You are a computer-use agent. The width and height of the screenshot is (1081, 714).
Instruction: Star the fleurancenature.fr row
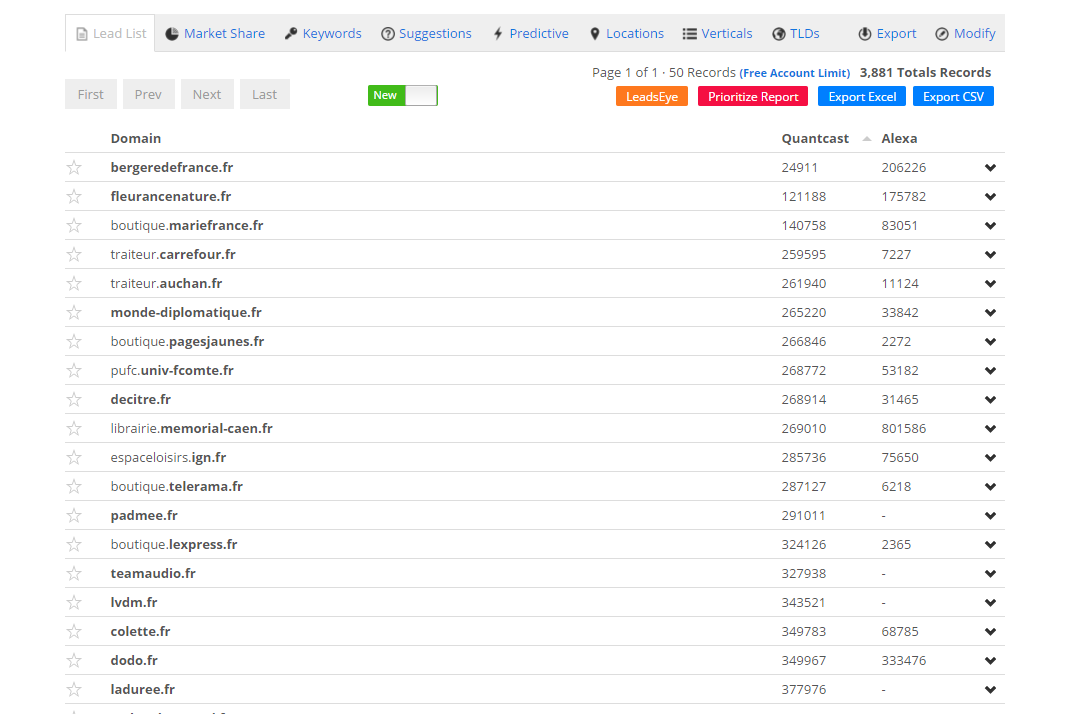coord(74,196)
